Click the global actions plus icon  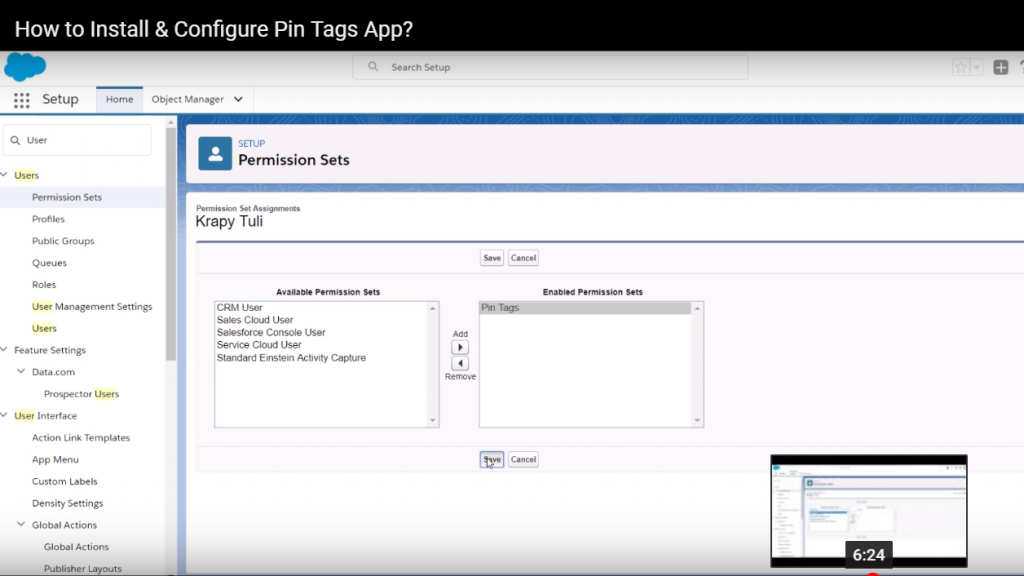1000,67
